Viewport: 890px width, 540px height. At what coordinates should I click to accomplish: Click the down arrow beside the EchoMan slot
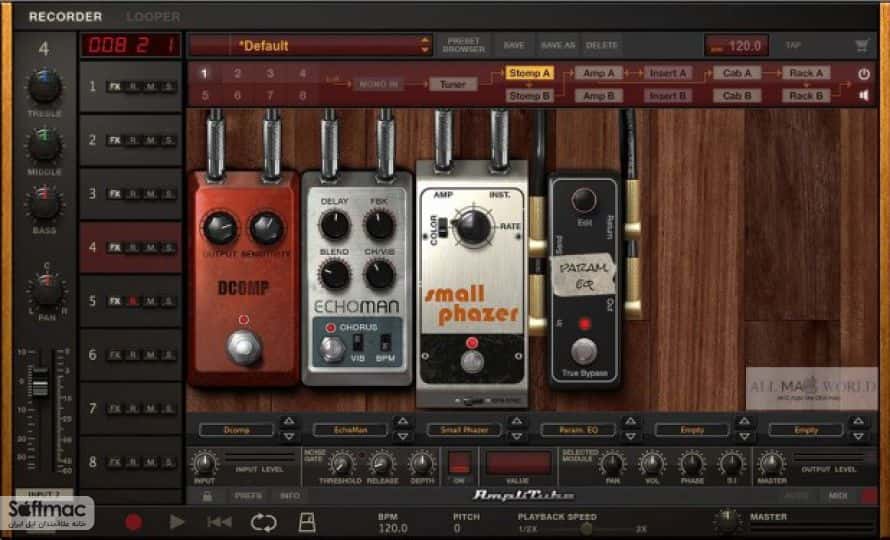402,436
